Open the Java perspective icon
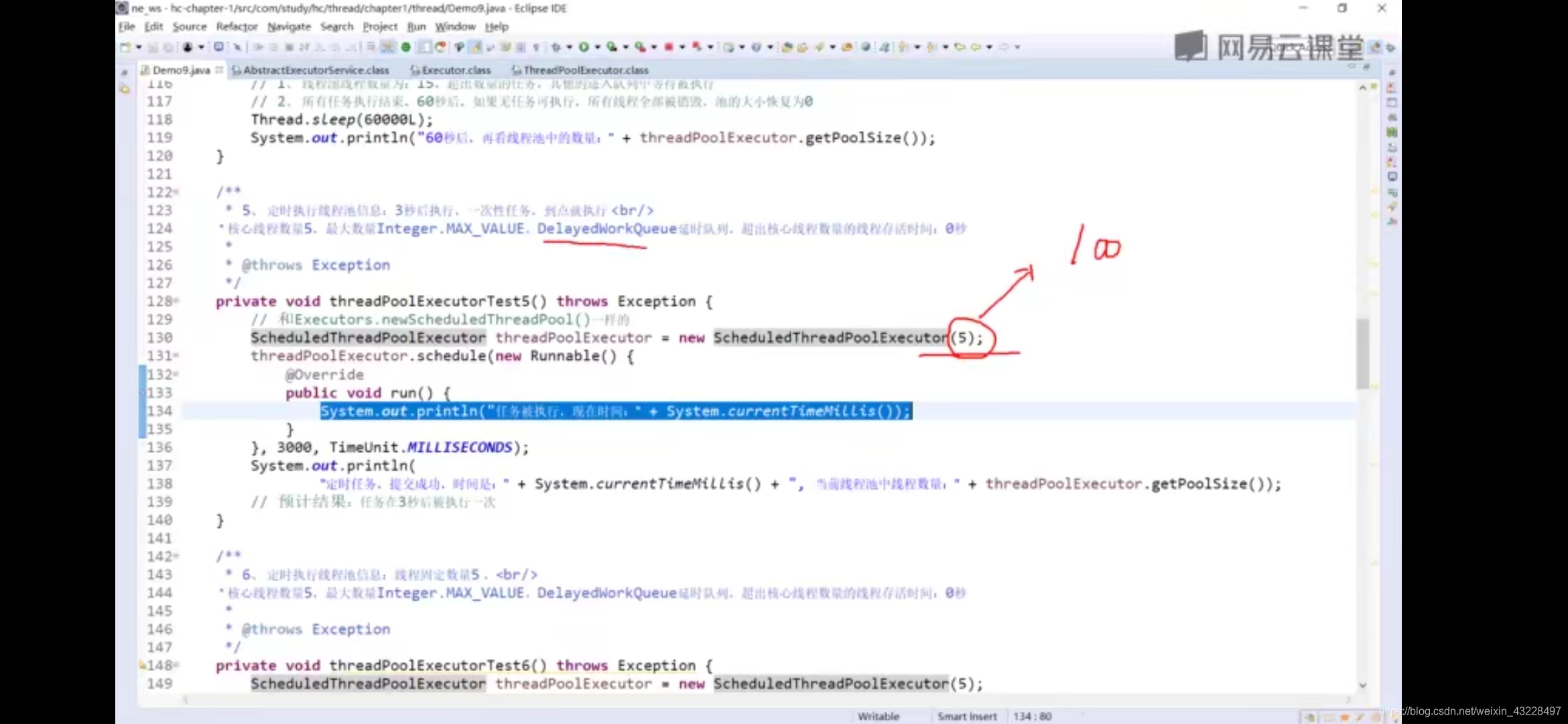The image size is (1568, 724). point(1374,48)
